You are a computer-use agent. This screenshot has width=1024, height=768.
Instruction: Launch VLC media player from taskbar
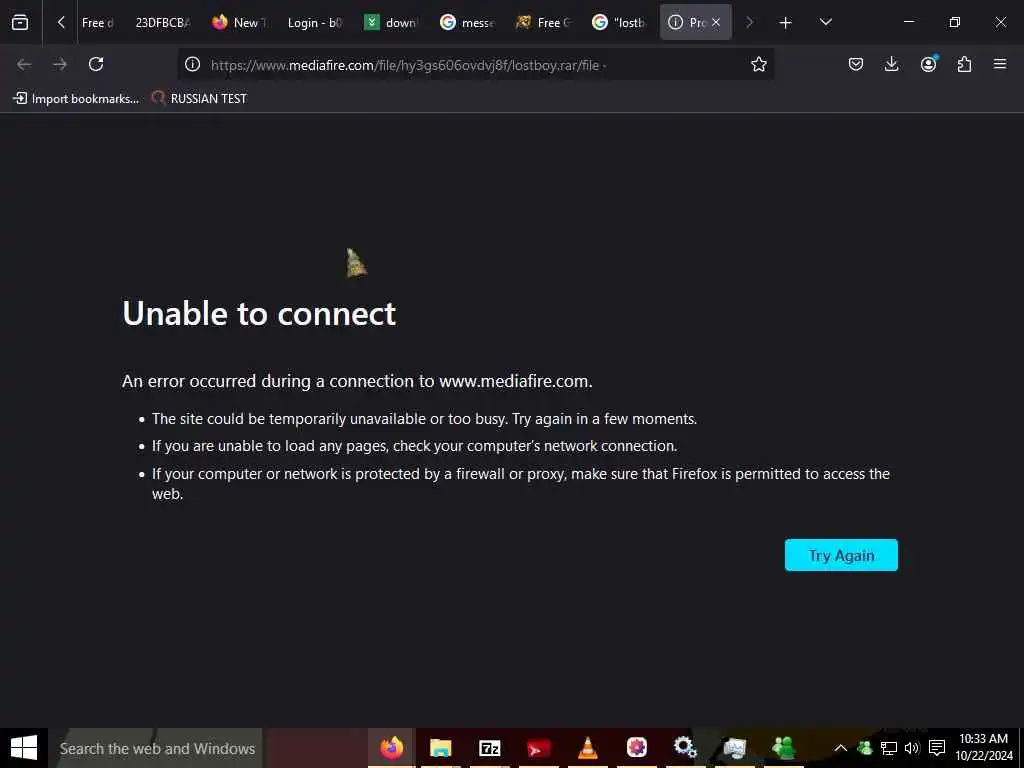[588, 748]
